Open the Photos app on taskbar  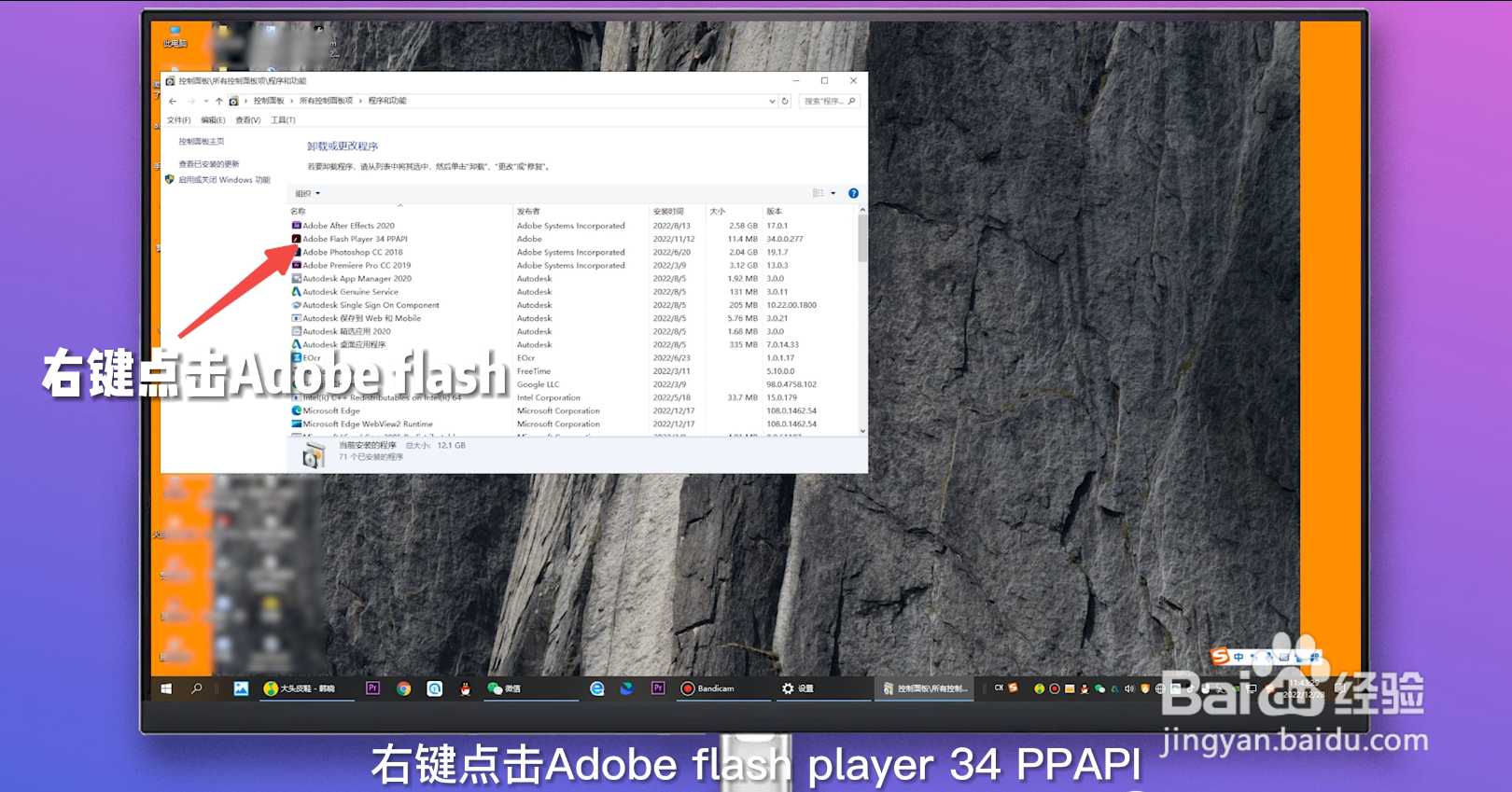(242, 688)
